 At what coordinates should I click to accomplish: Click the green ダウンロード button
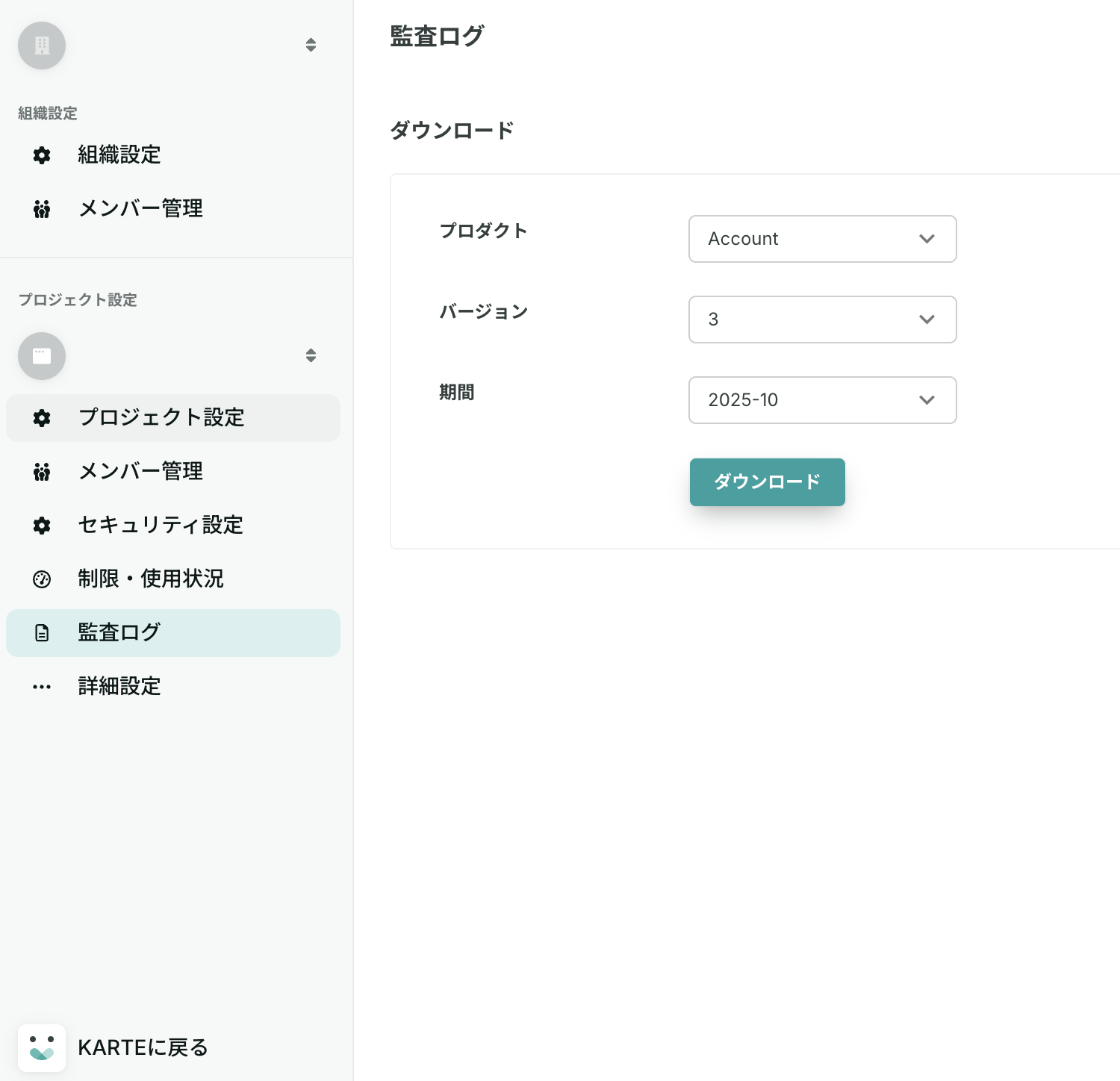pyautogui.click(x=768, y=482)
